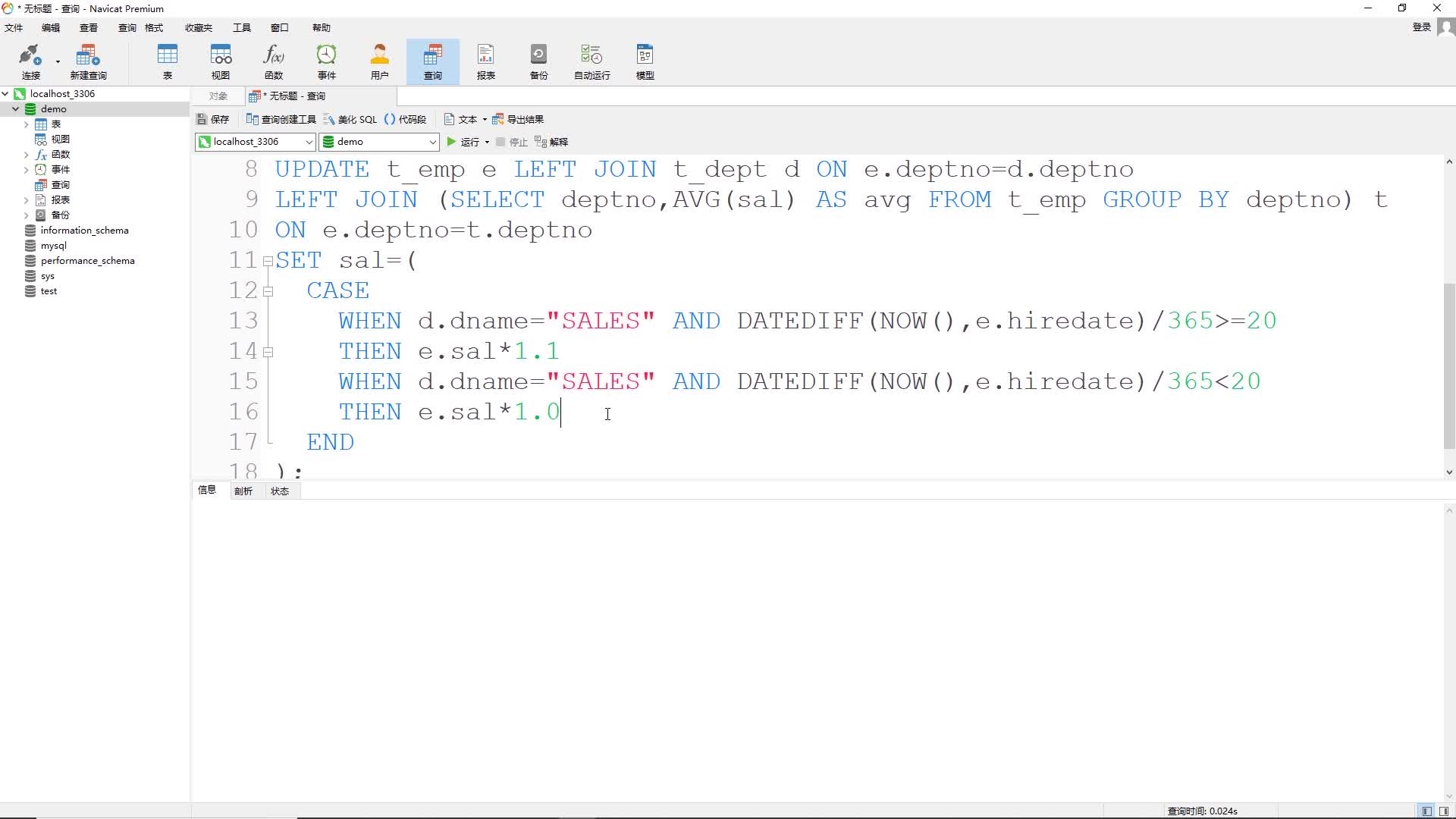The height and width of the screenshot is (819, 1456).
Task: Click the Run (运行) button
Action: pos(463,142)
